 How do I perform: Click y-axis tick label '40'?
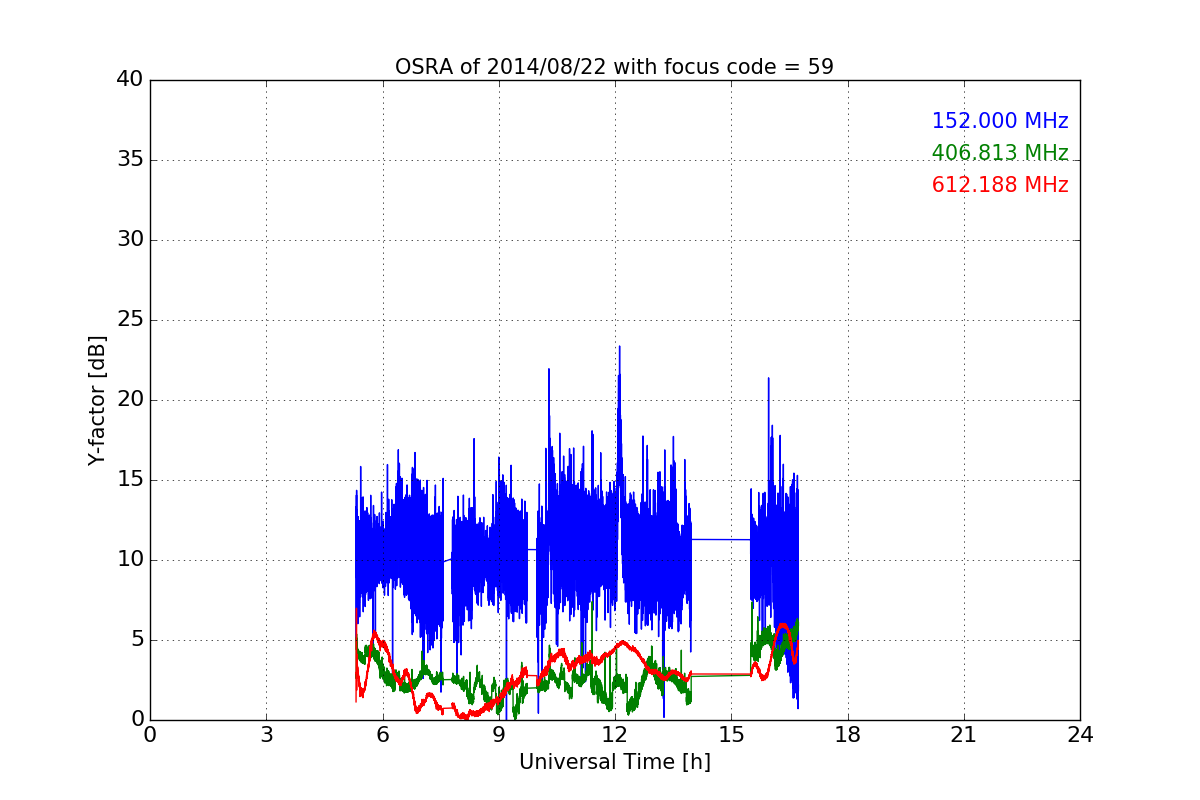(x=130, y=80)
